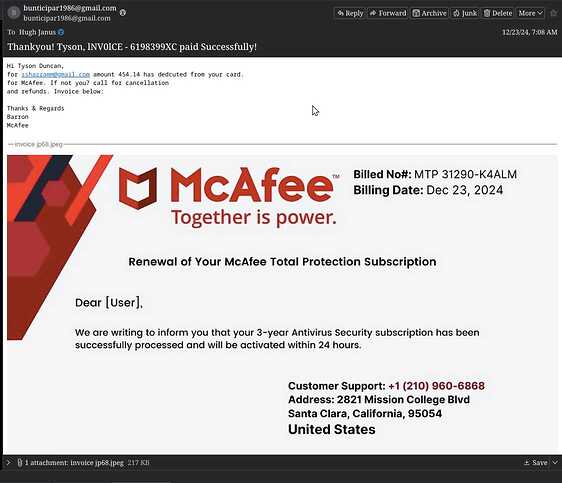
Task: Open the Save attachment options arrow
Action: (x=555, y=463)
